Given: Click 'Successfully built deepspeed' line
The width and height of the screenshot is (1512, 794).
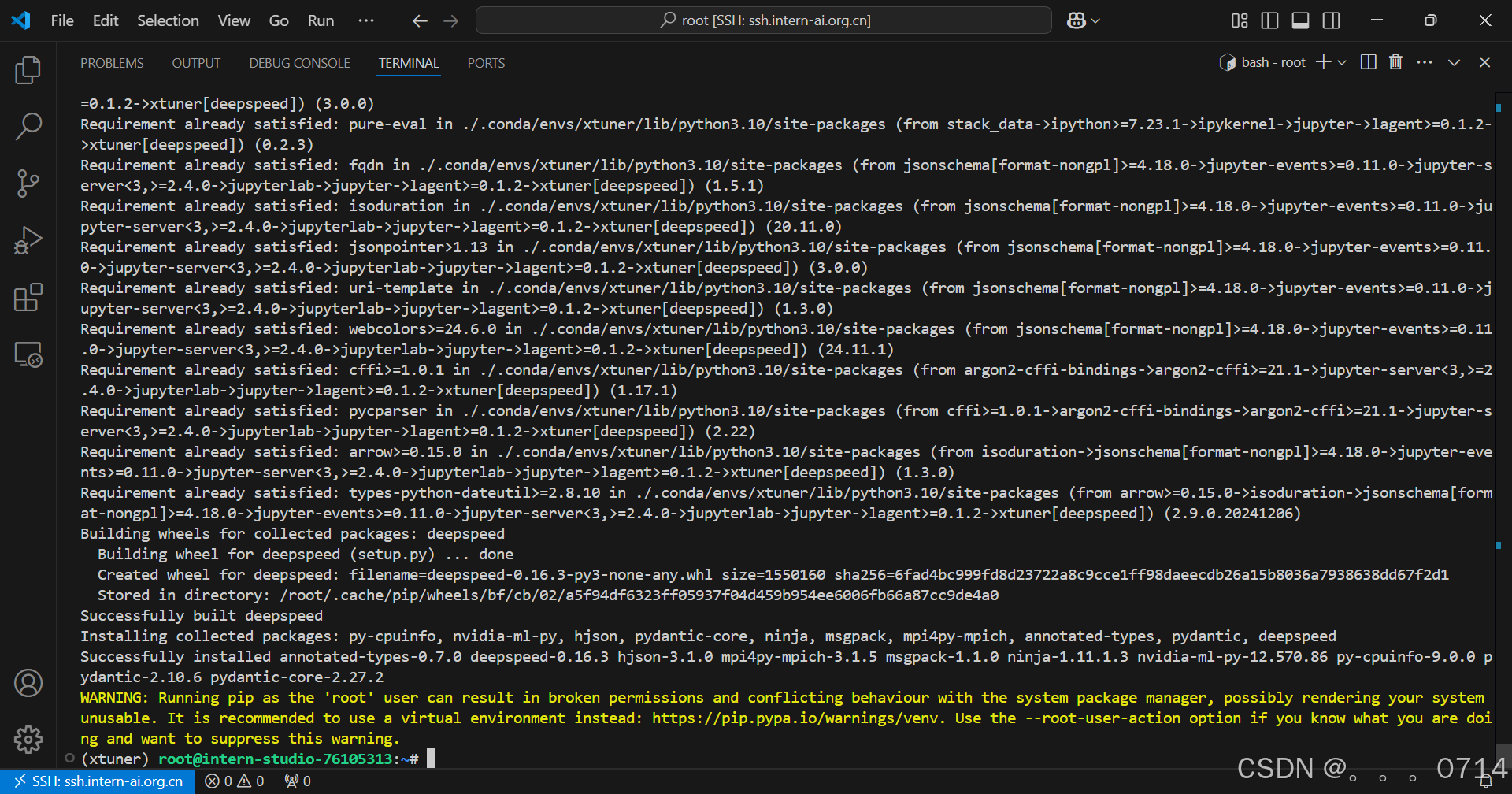Looking at the screenshot, I should click(x=202, y=616).
